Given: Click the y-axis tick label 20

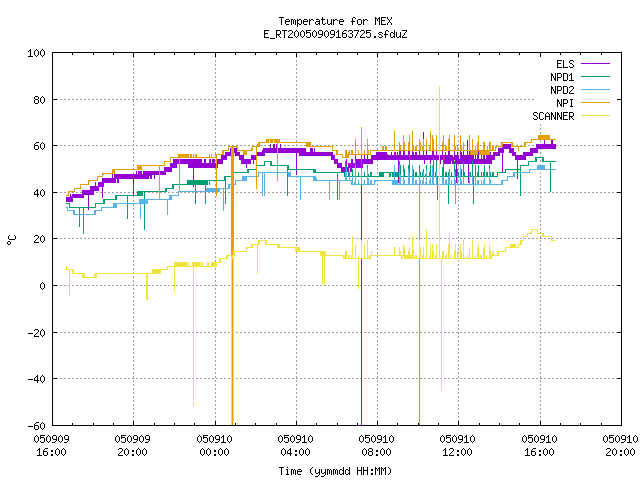Looking at the screenshot, I should 39,239.
